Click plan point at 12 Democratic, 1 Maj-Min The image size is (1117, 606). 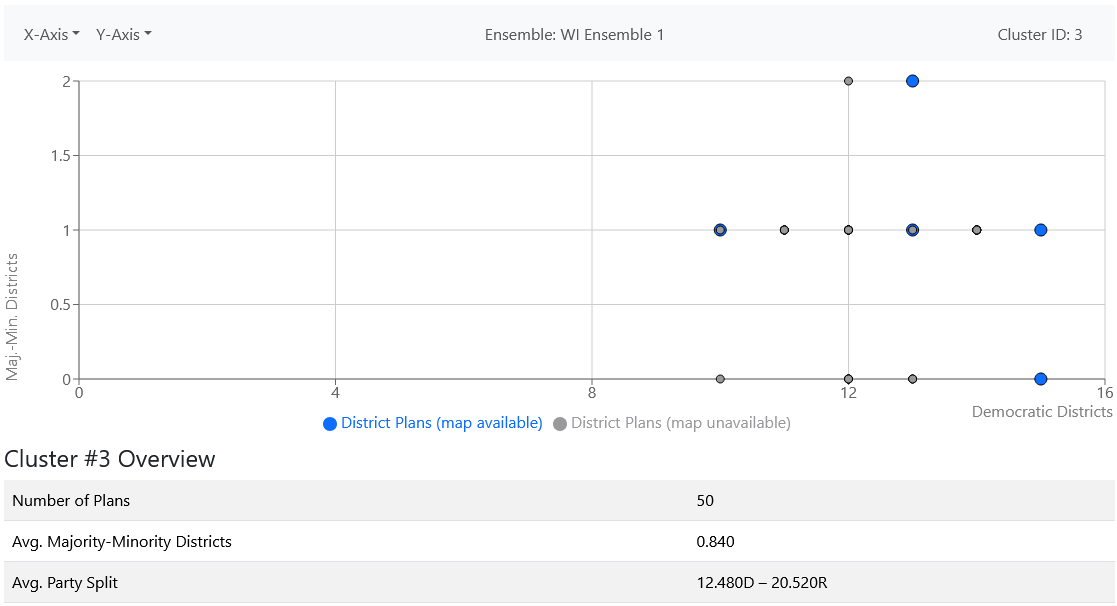(848, 230)
